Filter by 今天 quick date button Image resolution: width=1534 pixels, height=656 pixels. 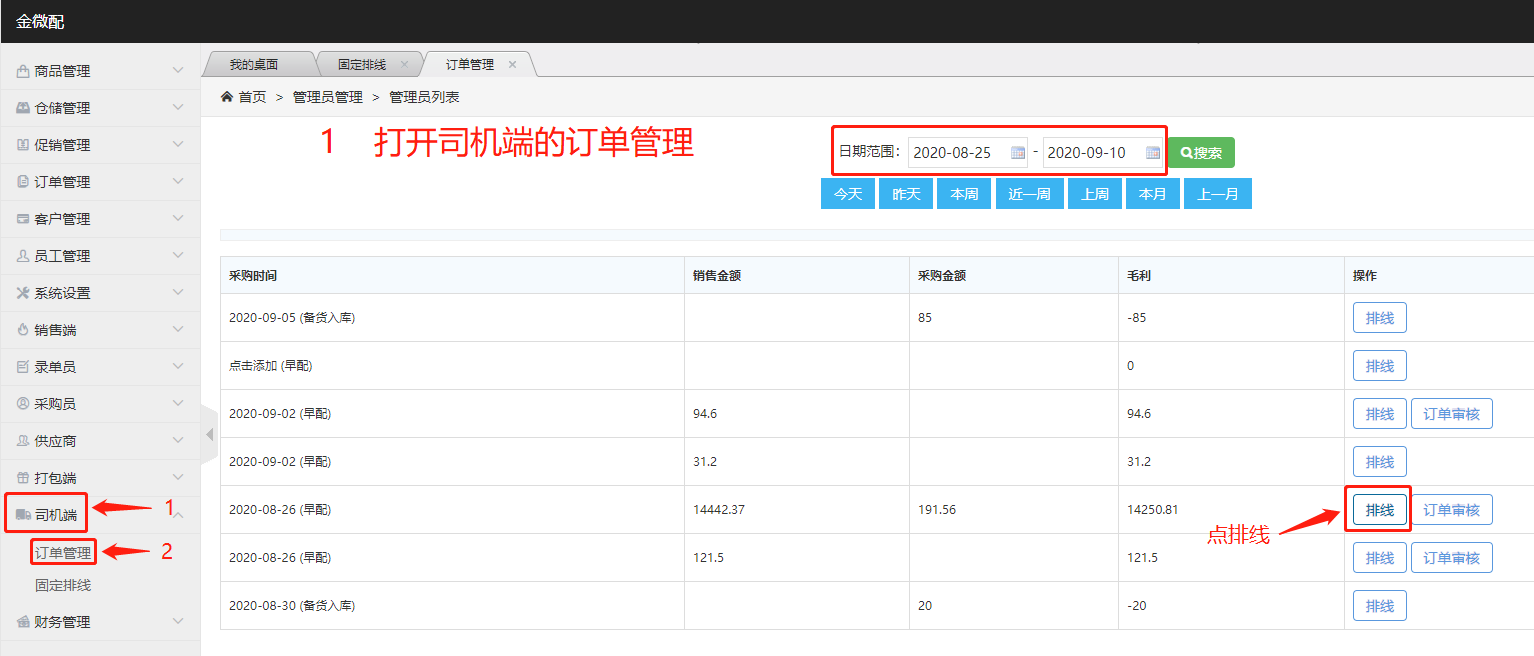point(847,194)
